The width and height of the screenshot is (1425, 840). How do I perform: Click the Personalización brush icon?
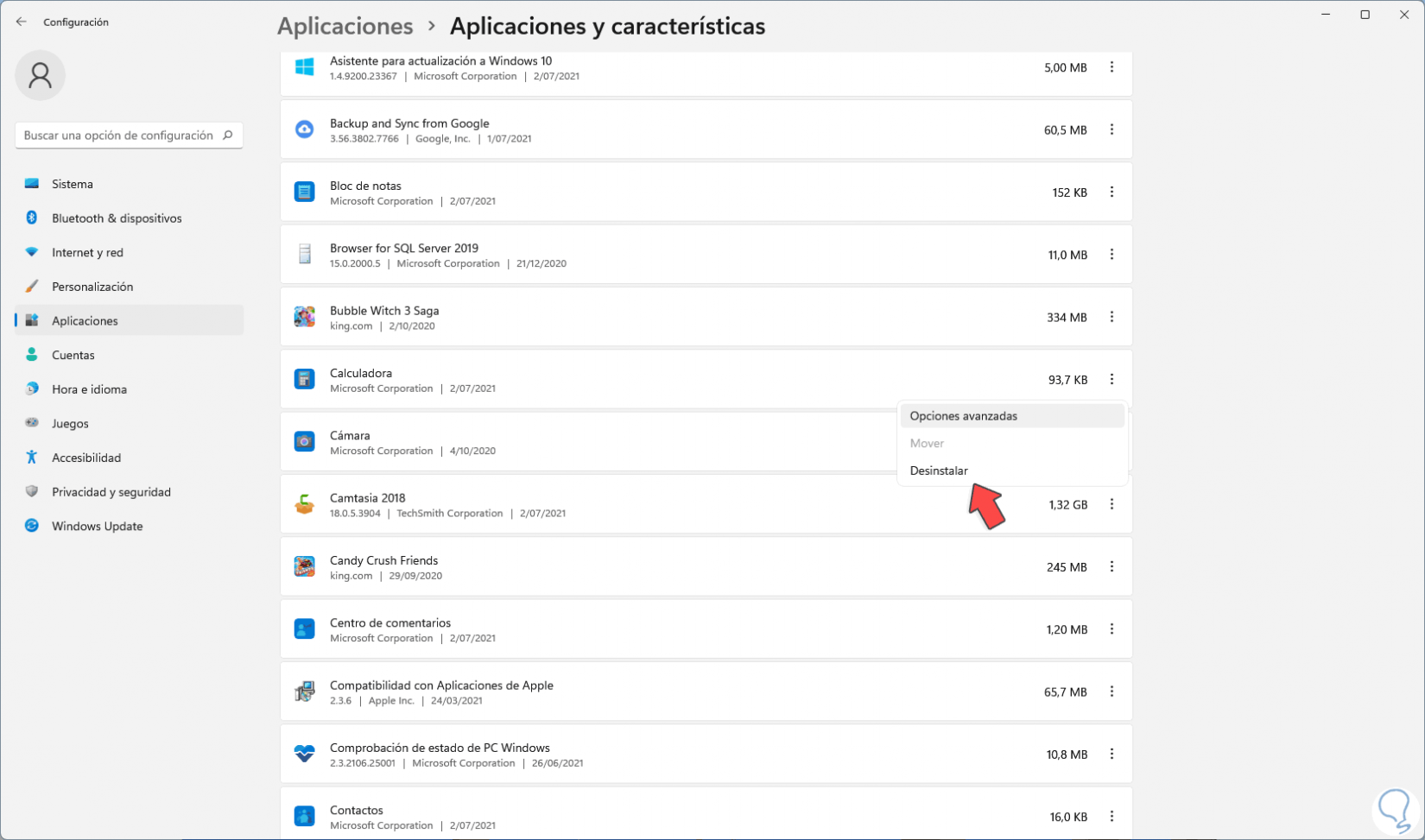(32, 287)
